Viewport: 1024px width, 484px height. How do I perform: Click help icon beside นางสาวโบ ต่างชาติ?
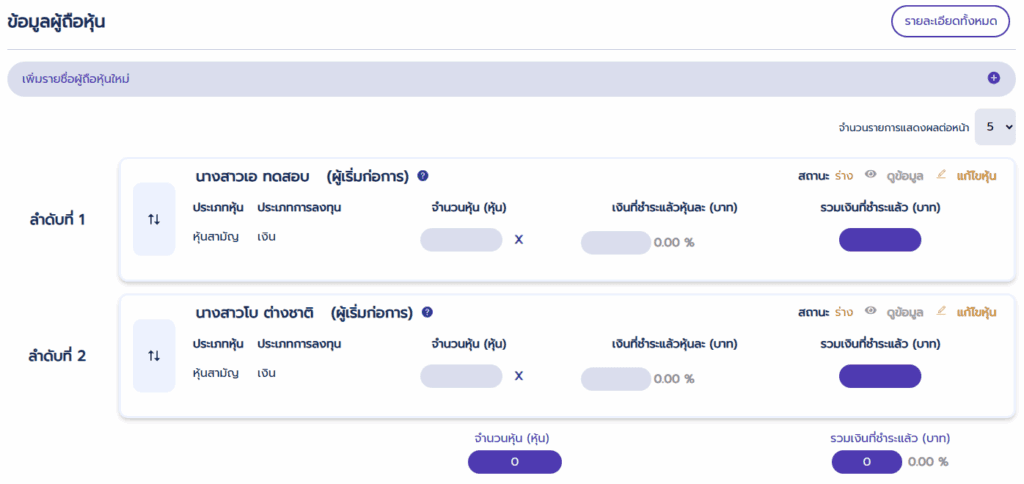427,312
